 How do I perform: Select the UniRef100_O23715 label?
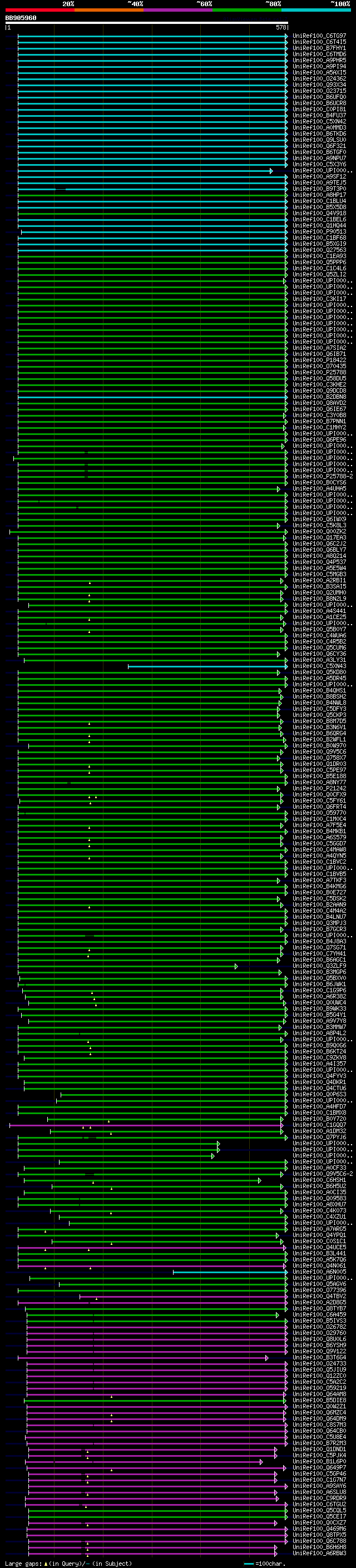coord(319,91)
